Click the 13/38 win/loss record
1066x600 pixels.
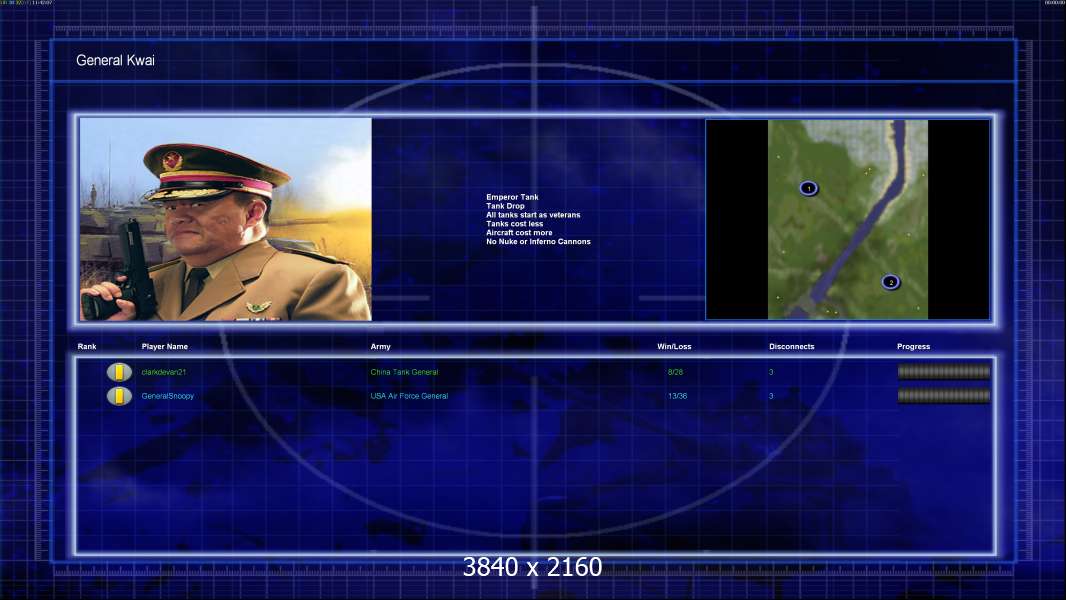coord(677,395)
